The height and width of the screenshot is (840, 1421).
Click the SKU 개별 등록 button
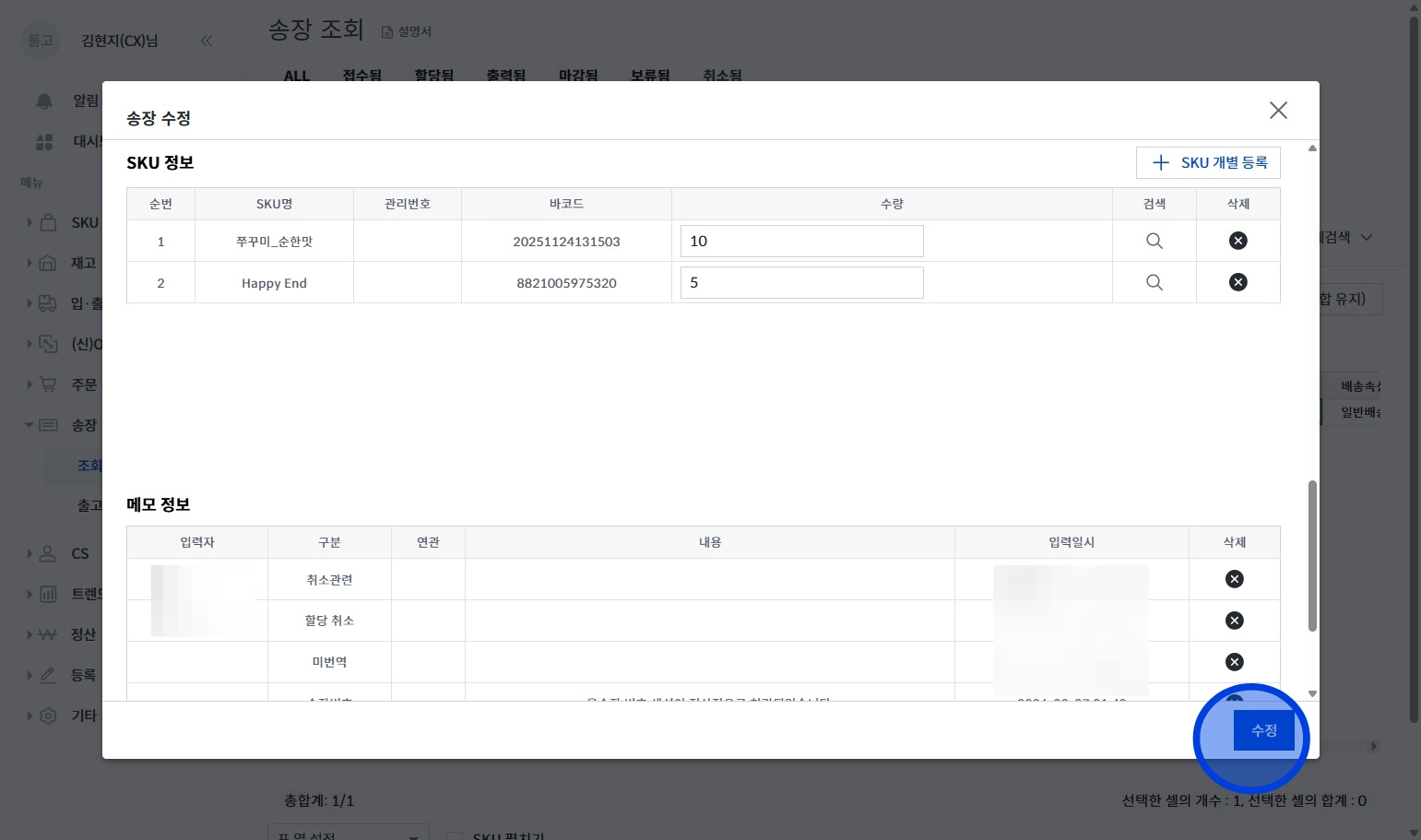1208,163
